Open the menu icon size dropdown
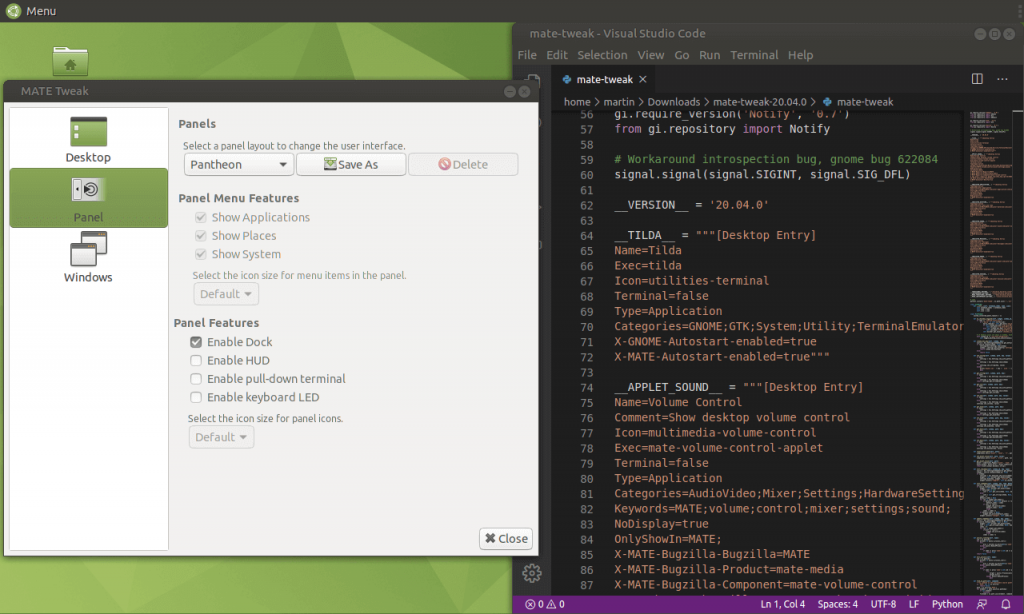The width and height of the screenshot is (1024, 614). (225, 293)
